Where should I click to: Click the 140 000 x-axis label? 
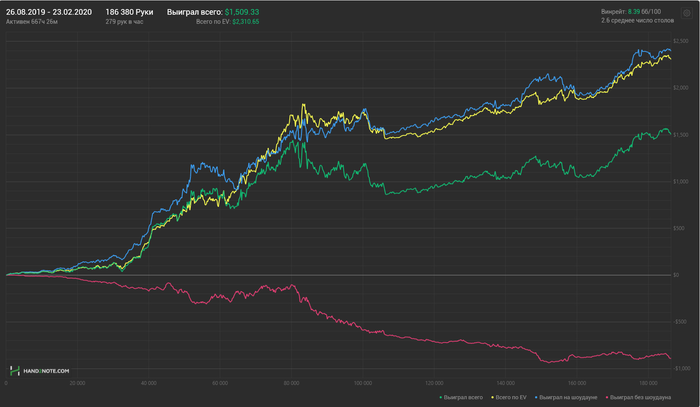(x=505, y=383)
